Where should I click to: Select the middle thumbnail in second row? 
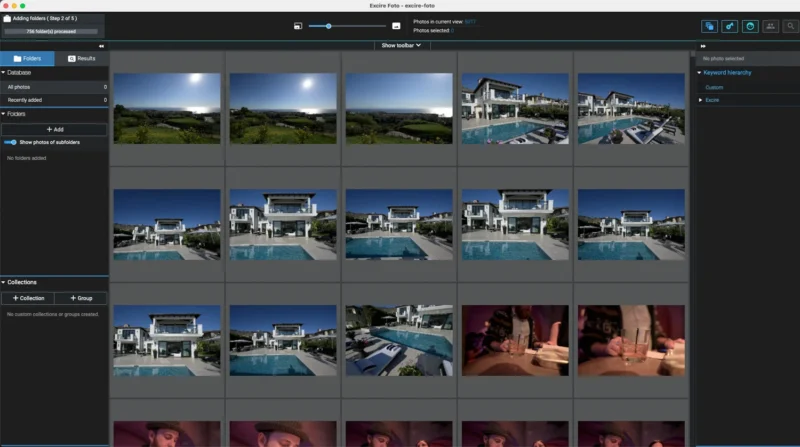[x=399, y=225]
